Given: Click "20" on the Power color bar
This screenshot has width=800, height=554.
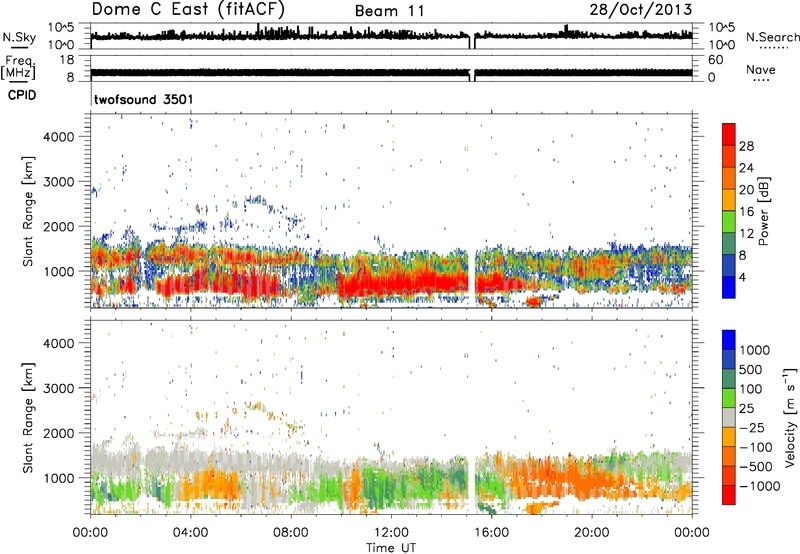Looking at the screenshot, I should pos(746,190).
